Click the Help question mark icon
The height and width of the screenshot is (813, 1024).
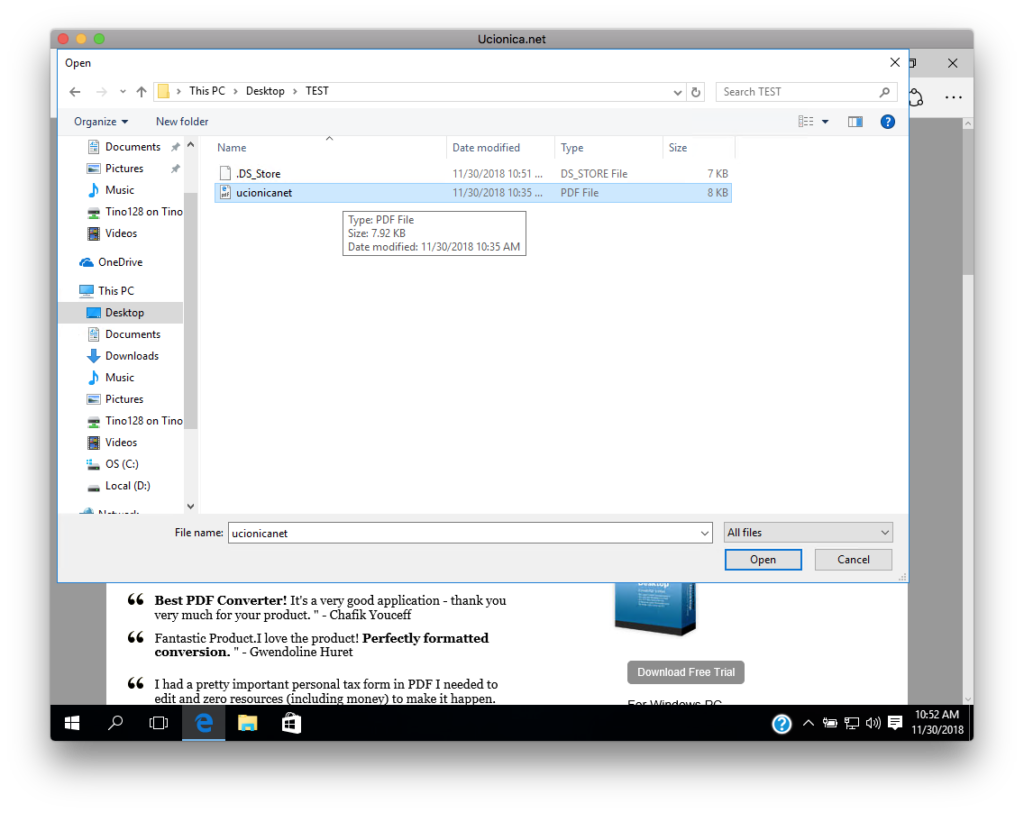tap(886, 122)
